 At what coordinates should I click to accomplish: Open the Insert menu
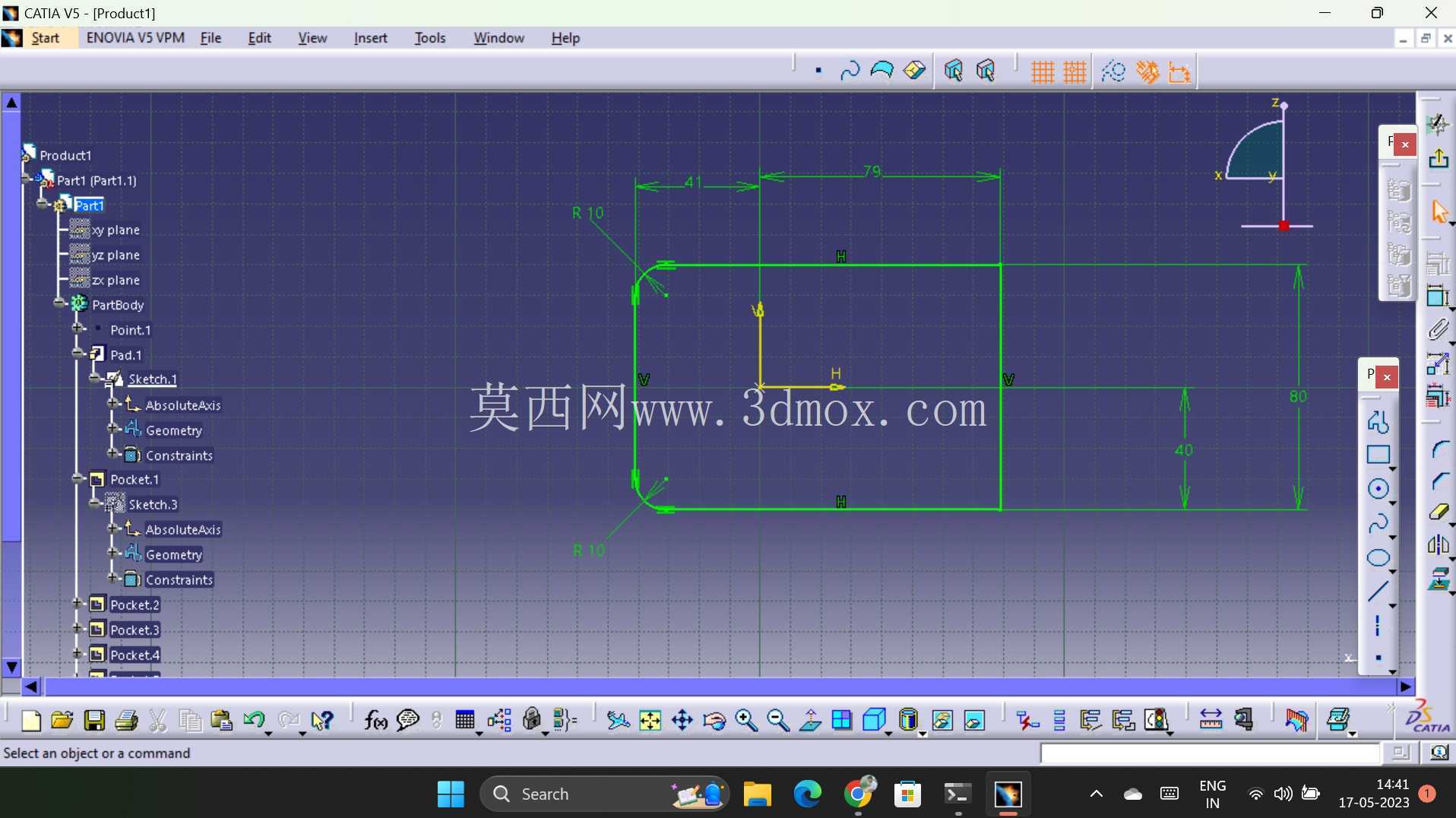pos(370,38)
